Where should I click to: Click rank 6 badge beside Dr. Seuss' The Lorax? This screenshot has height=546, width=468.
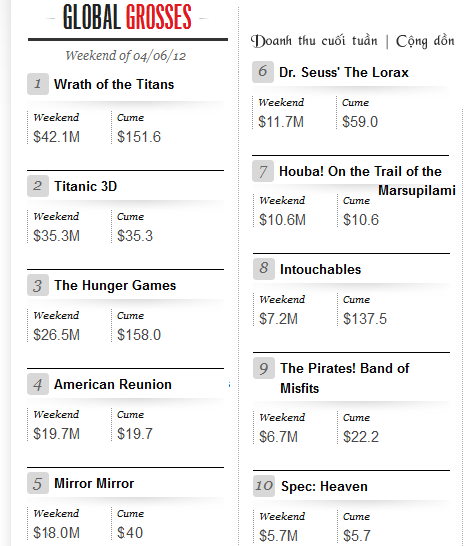click(x=263, y=72)
